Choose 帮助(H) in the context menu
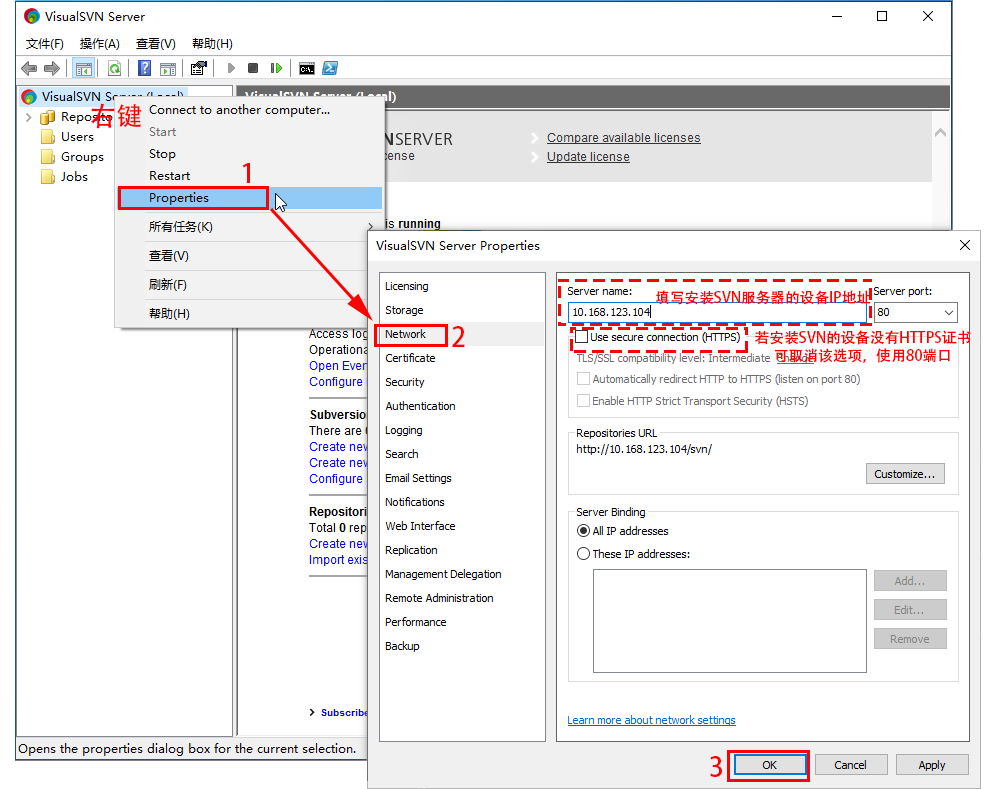Viewport: 996px width, 789px height. coord(250,314)
